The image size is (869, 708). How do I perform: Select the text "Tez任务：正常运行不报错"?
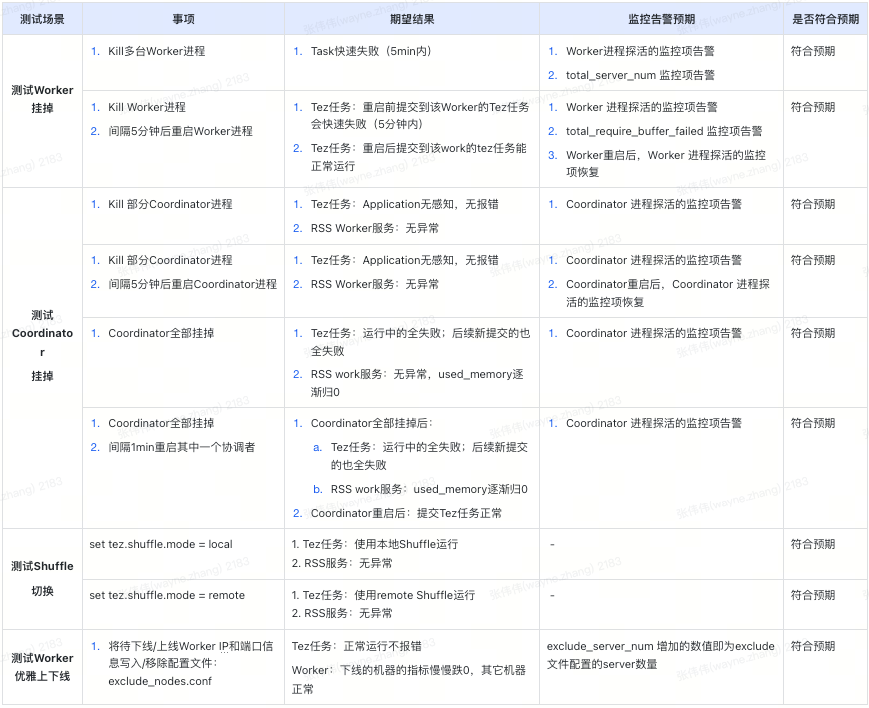coord(356,646)
